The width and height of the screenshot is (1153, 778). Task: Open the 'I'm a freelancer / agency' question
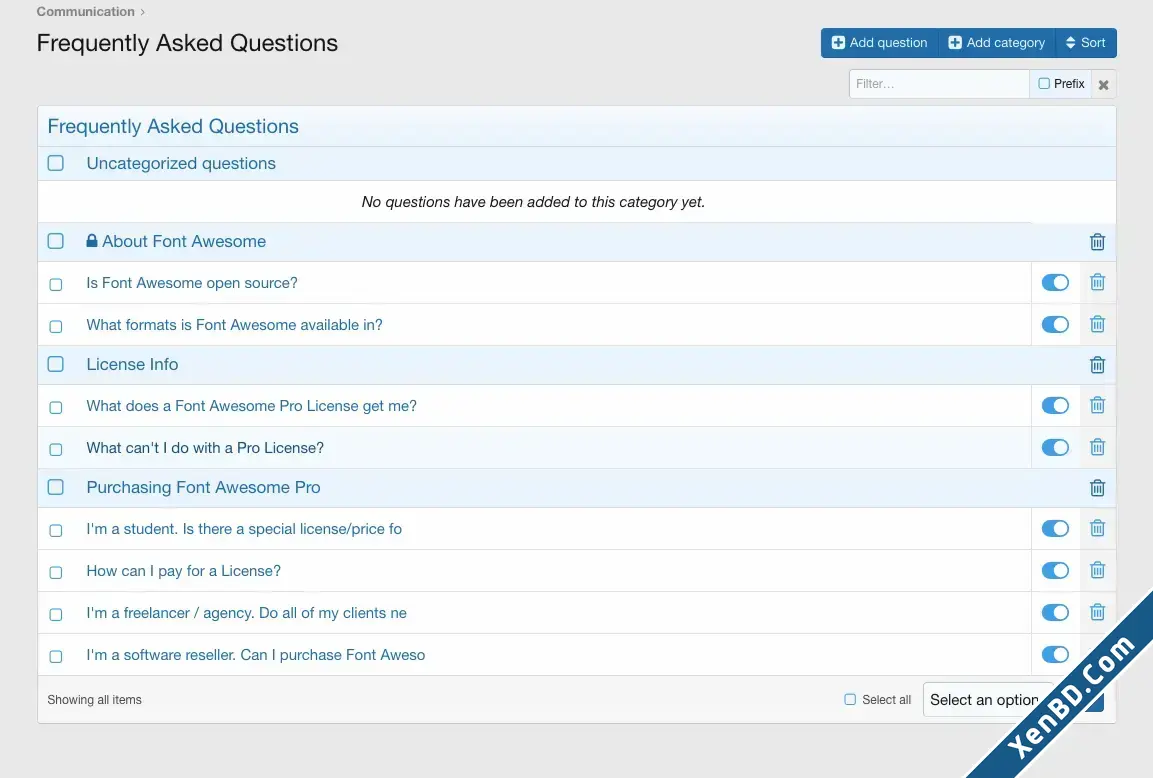click(246, 613)
